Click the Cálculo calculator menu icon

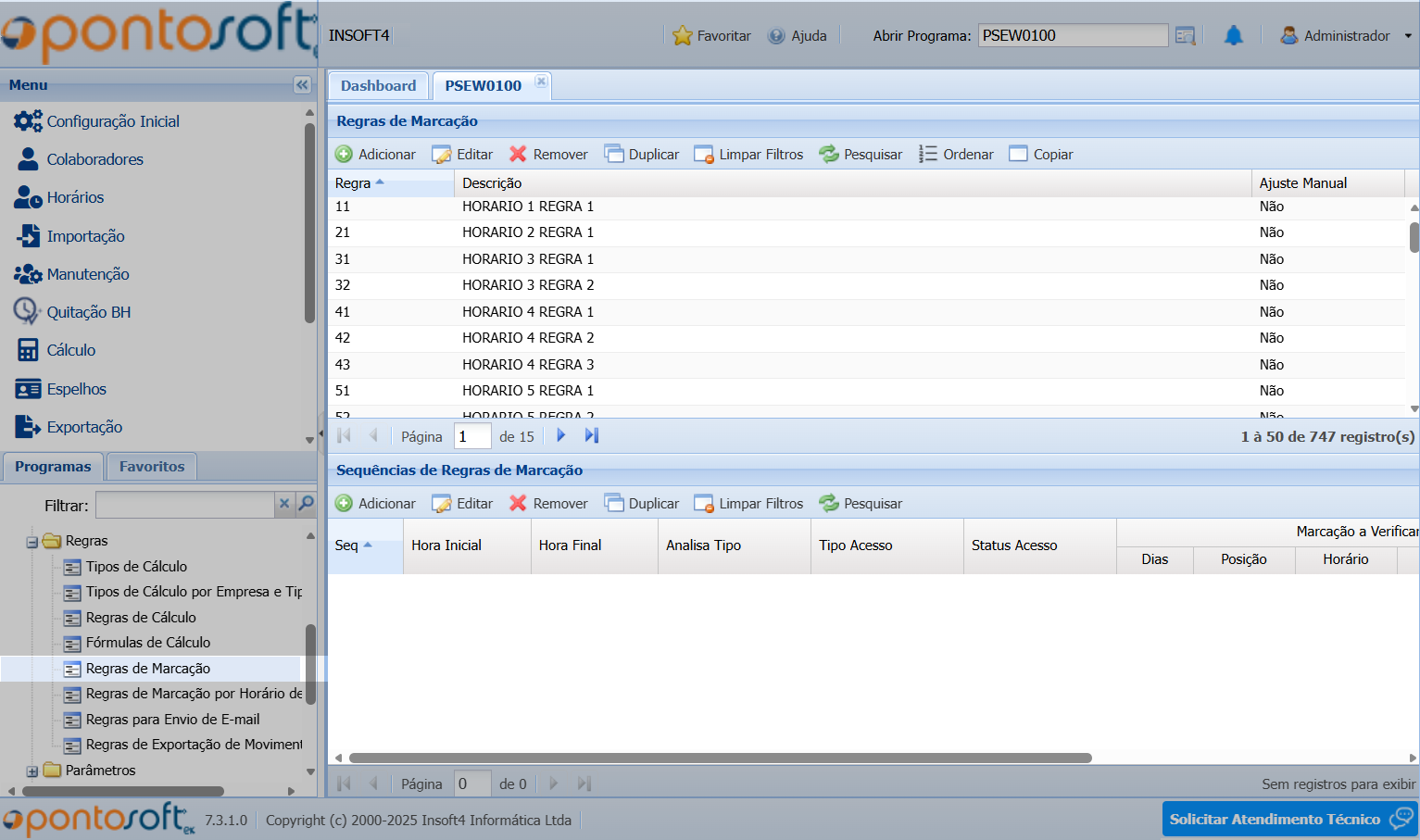click(x=28, y=350)
